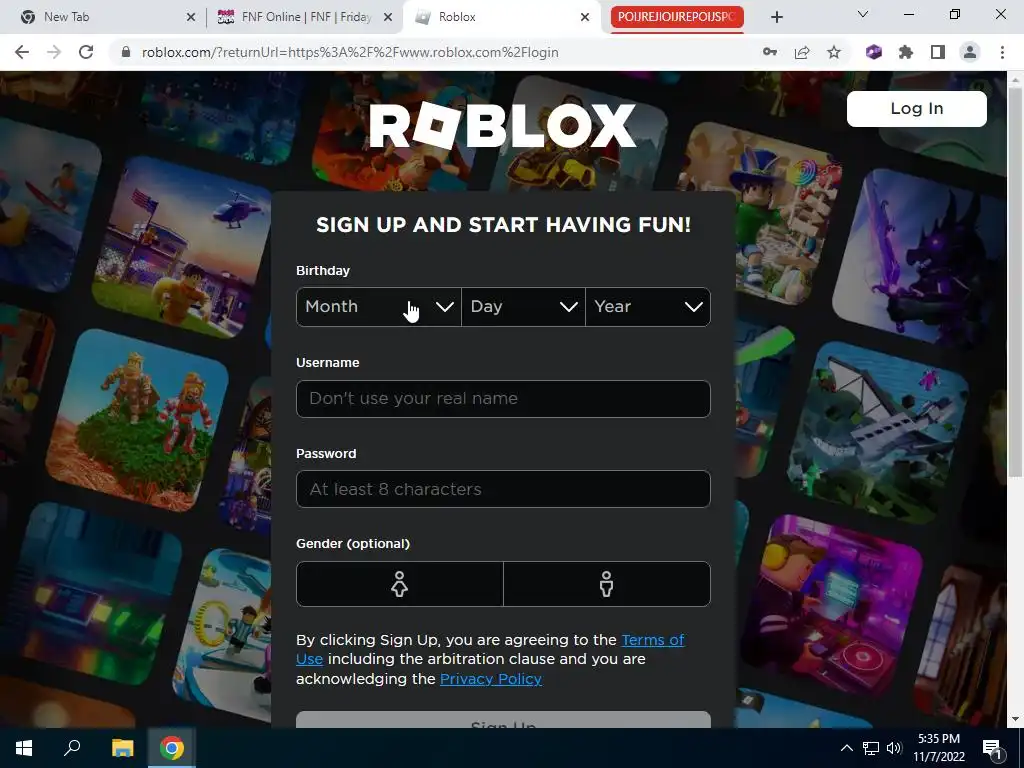Click the Chrome taskbar icon
Image resolution: width=1024 pixels, height=768 pixels.
172,748
